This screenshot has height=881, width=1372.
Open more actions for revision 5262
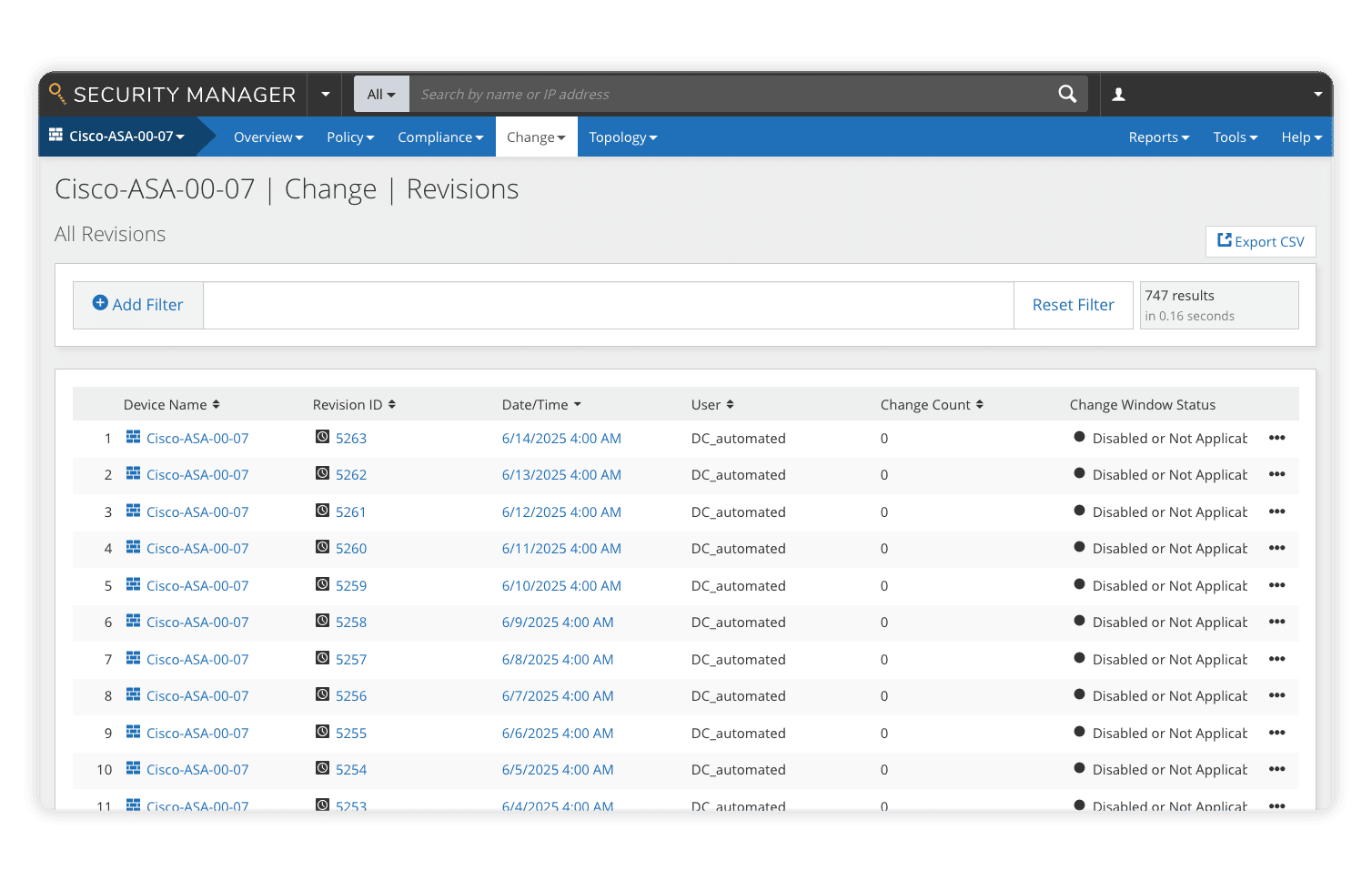coord(1277,474)
